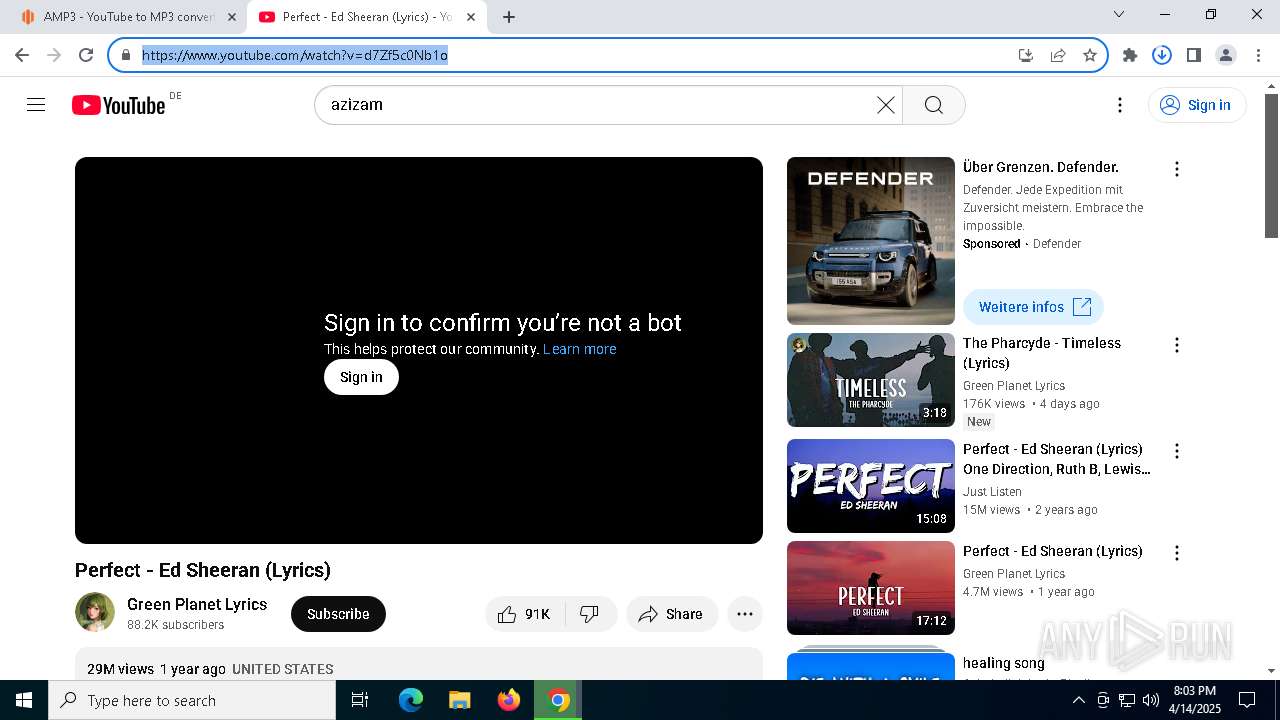This screenshot has width=1280, height=720.
Task: Open Defender ad thumbnail
Action: tap(871, 241)
